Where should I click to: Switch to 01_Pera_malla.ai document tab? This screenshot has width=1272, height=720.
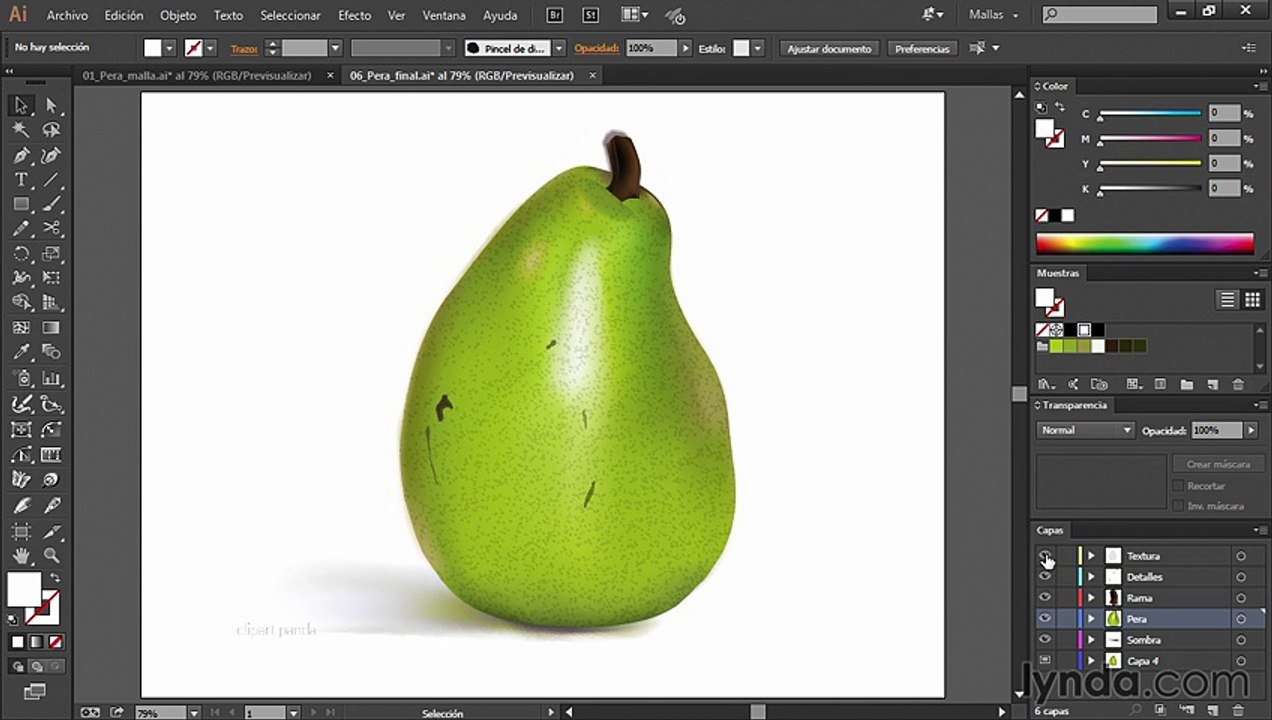pos(197,75)
